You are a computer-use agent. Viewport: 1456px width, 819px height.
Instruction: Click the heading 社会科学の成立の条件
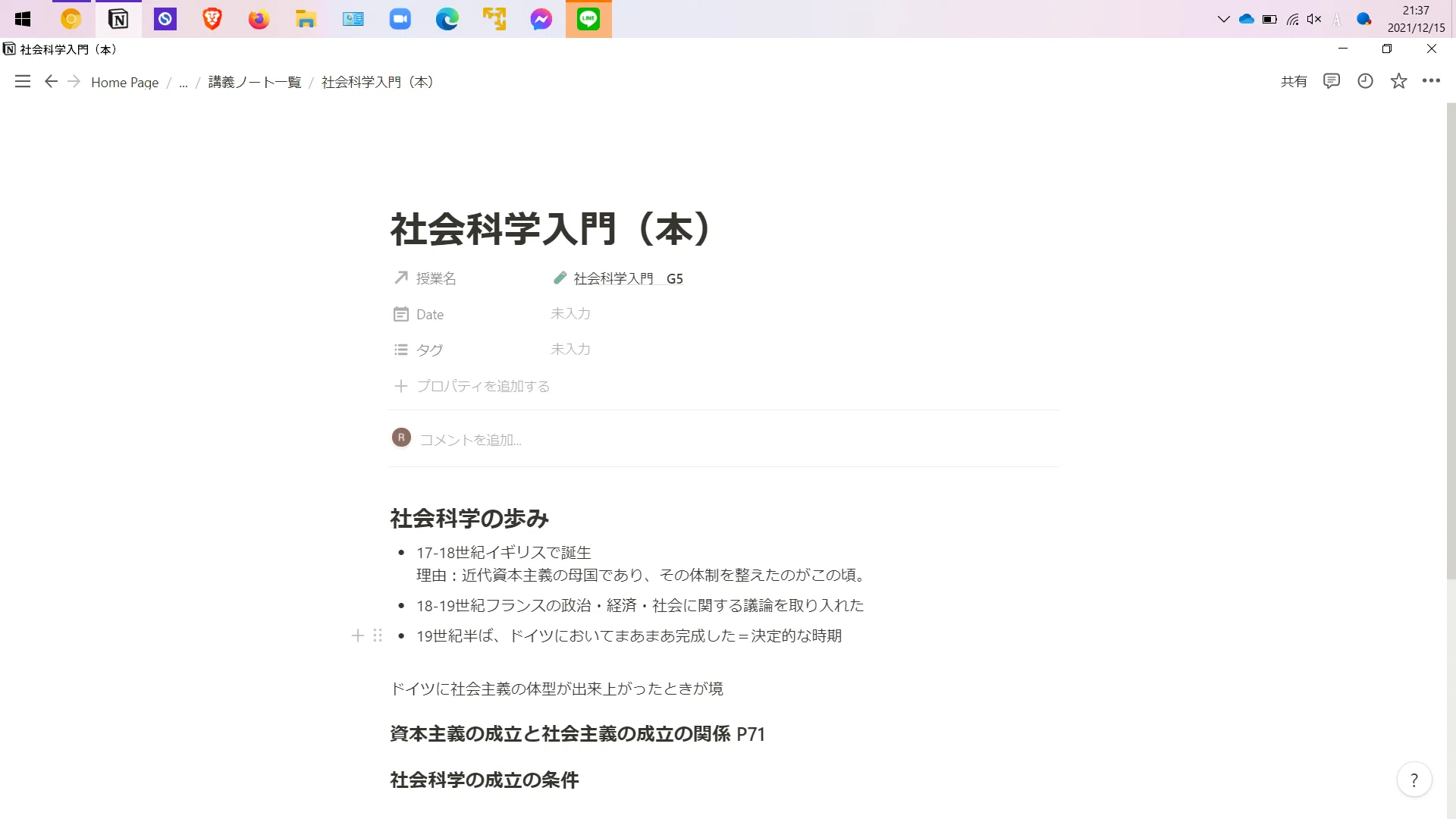tap(485, 780)
